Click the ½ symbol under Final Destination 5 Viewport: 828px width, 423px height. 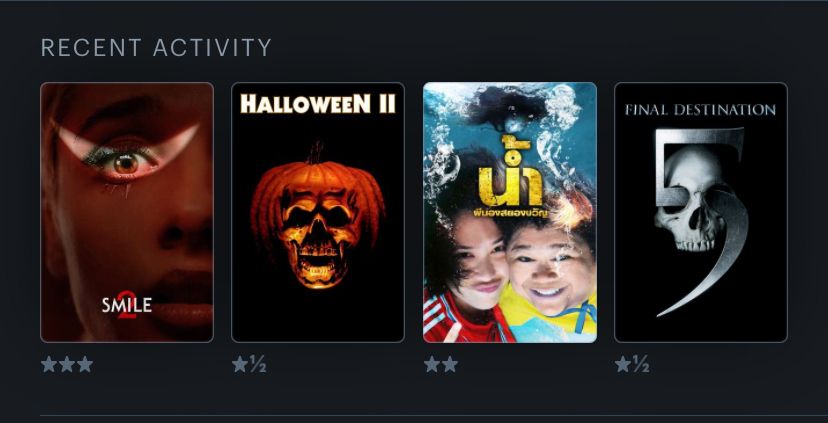coord(641,364)
